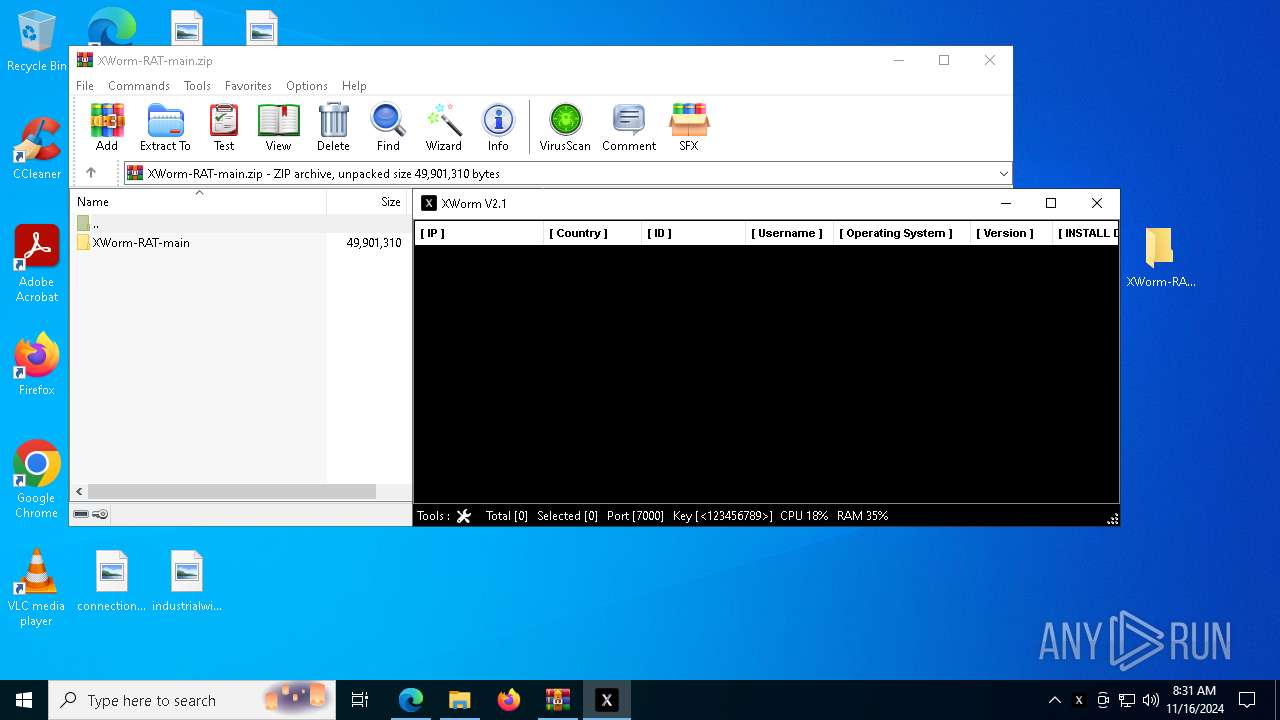1280x720 pixels.
Task: Click the [ Version ] column header
Action: (x=1009, y=233)
